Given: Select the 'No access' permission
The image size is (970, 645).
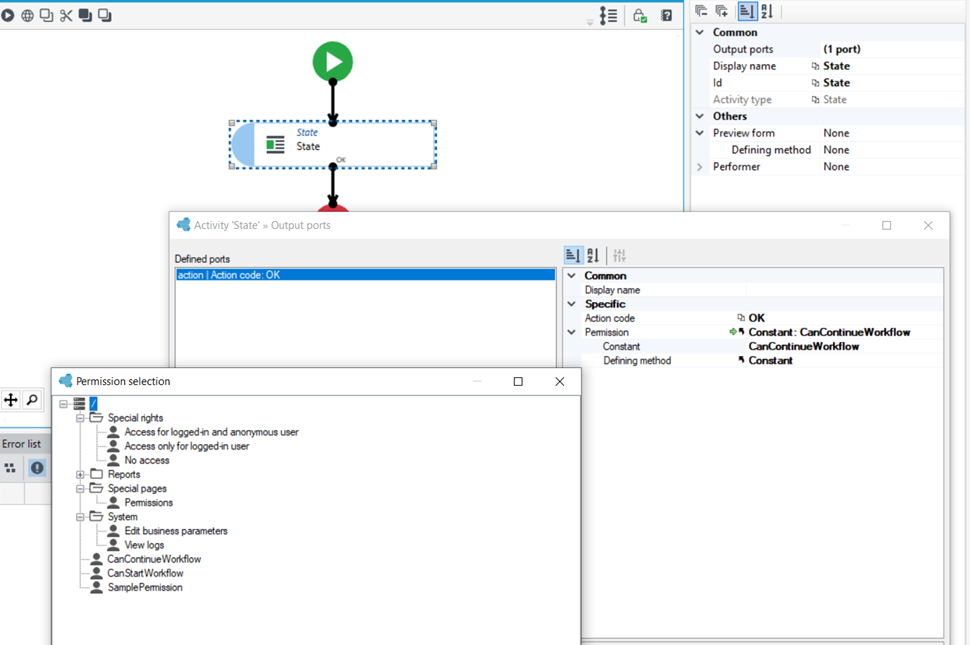Looking at the screenshot, I should tap(147, 460).
